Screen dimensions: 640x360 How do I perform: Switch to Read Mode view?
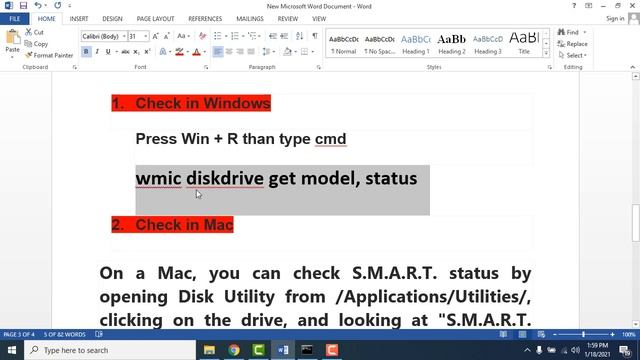point(503,334)
